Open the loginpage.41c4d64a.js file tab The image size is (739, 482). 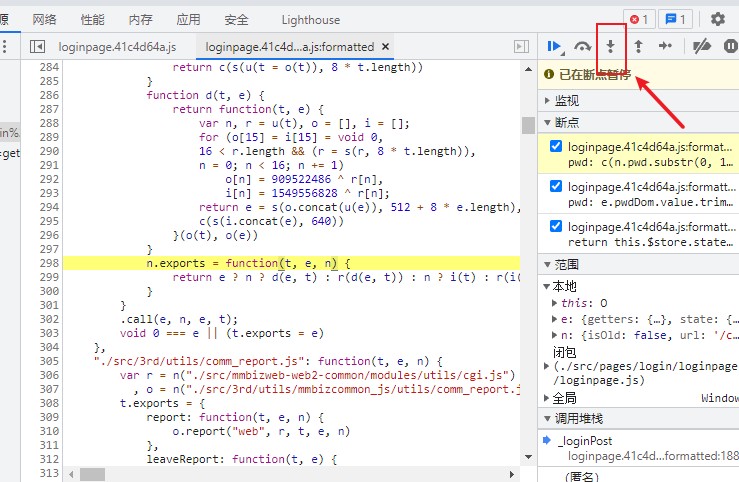point(117,47)
